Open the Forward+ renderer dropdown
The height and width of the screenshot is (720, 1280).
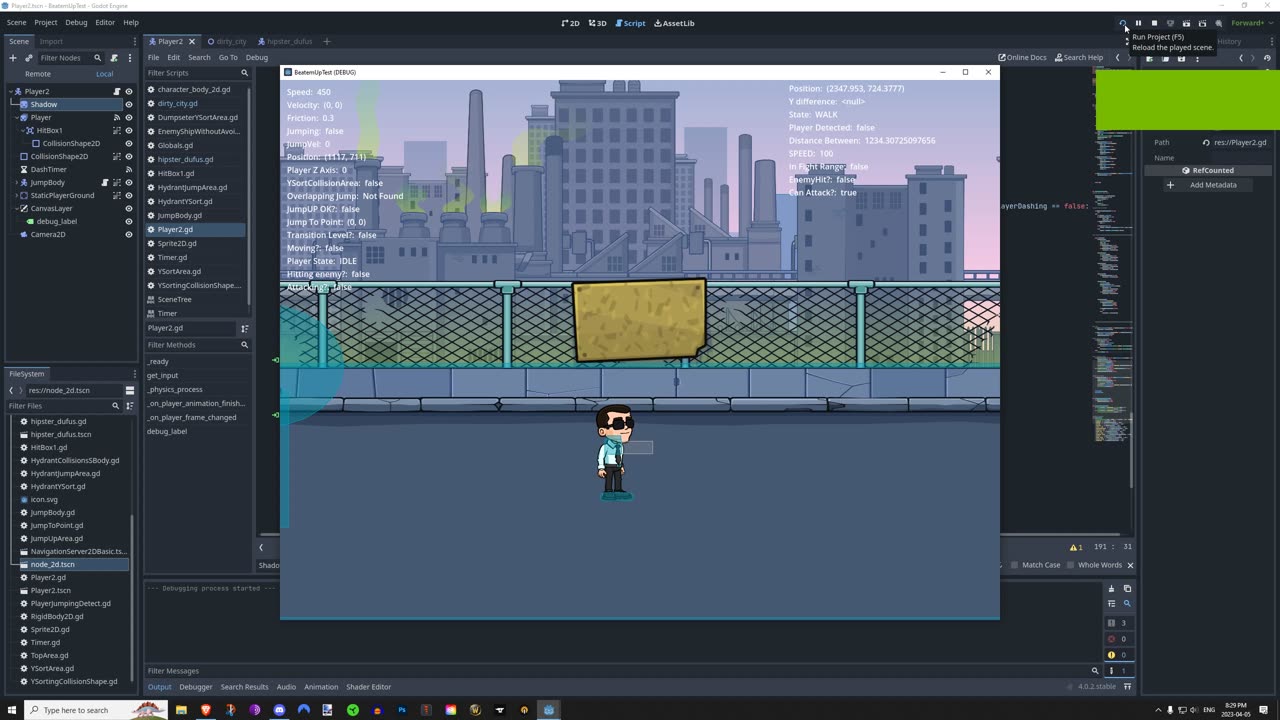(x=1250, y=23)
